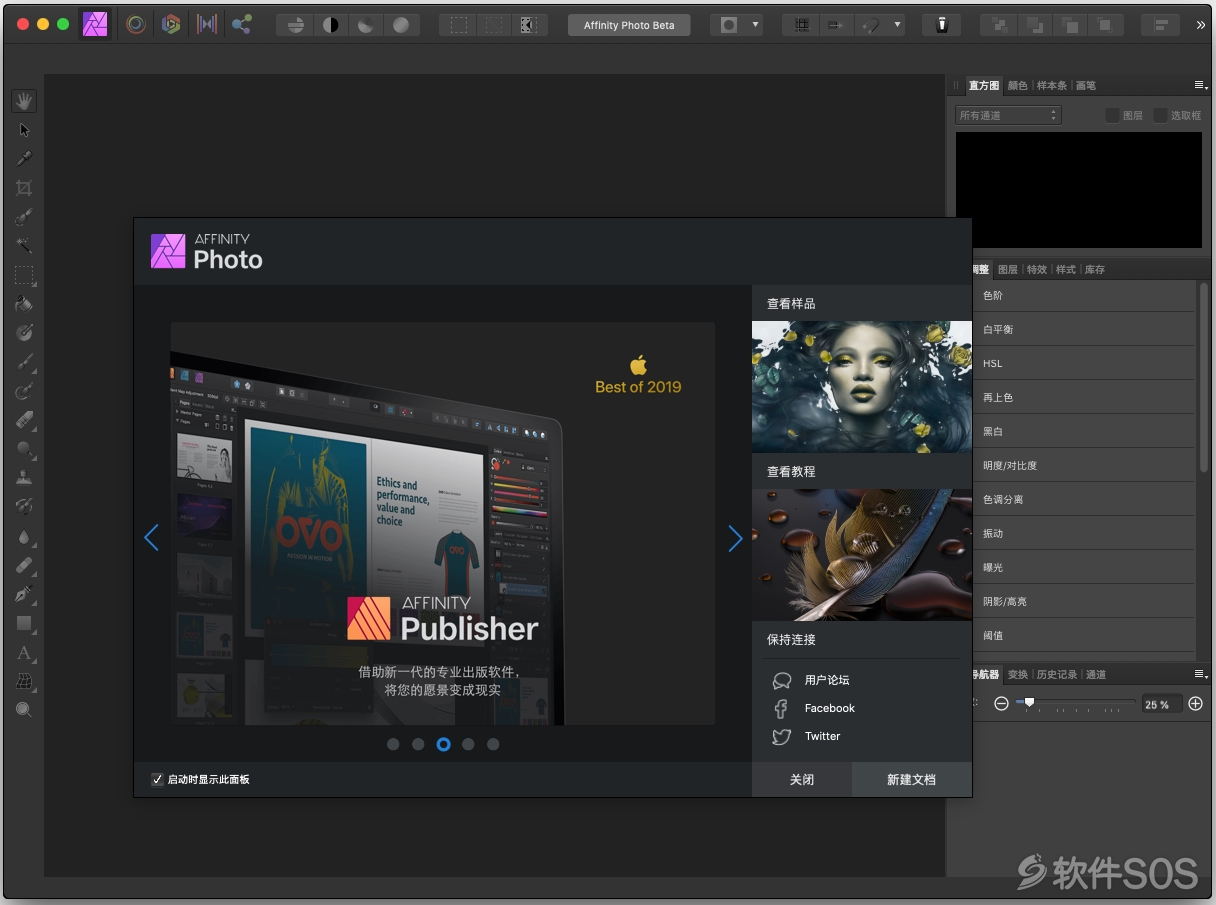Open the 所有通道 channel dropdown
Viewport: 1216px width, 905px height.
coord(1008,115)
